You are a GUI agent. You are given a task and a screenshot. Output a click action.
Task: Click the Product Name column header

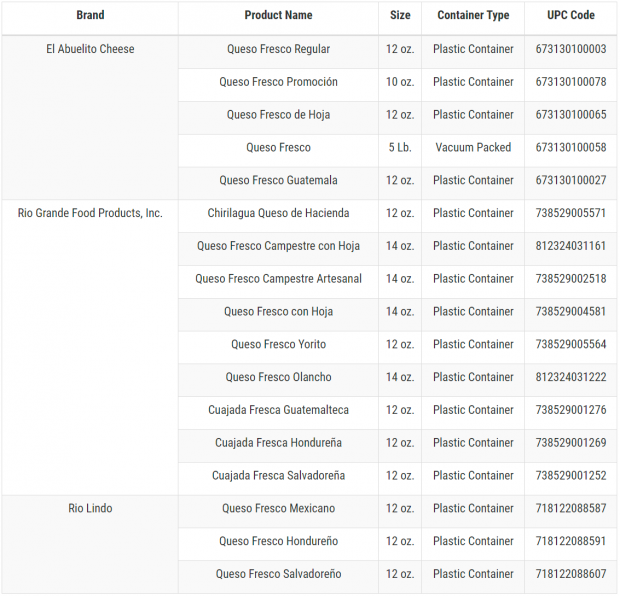(278, 15)
